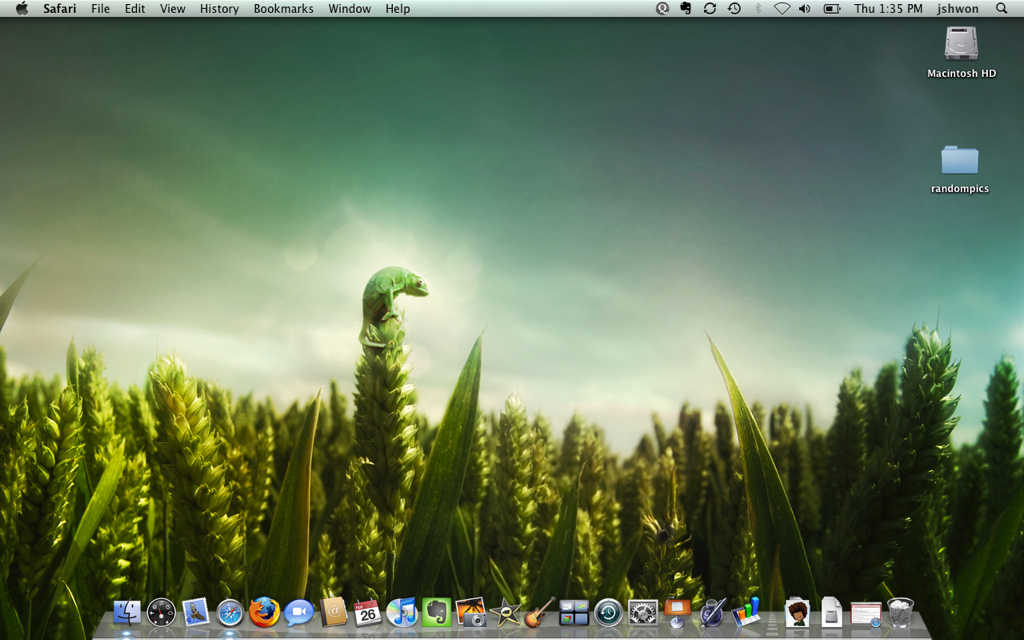Viewport: 1024px width, 640px height.
Task: Click the sync arrows menu bar icon
Action: [x=710, y=8]
